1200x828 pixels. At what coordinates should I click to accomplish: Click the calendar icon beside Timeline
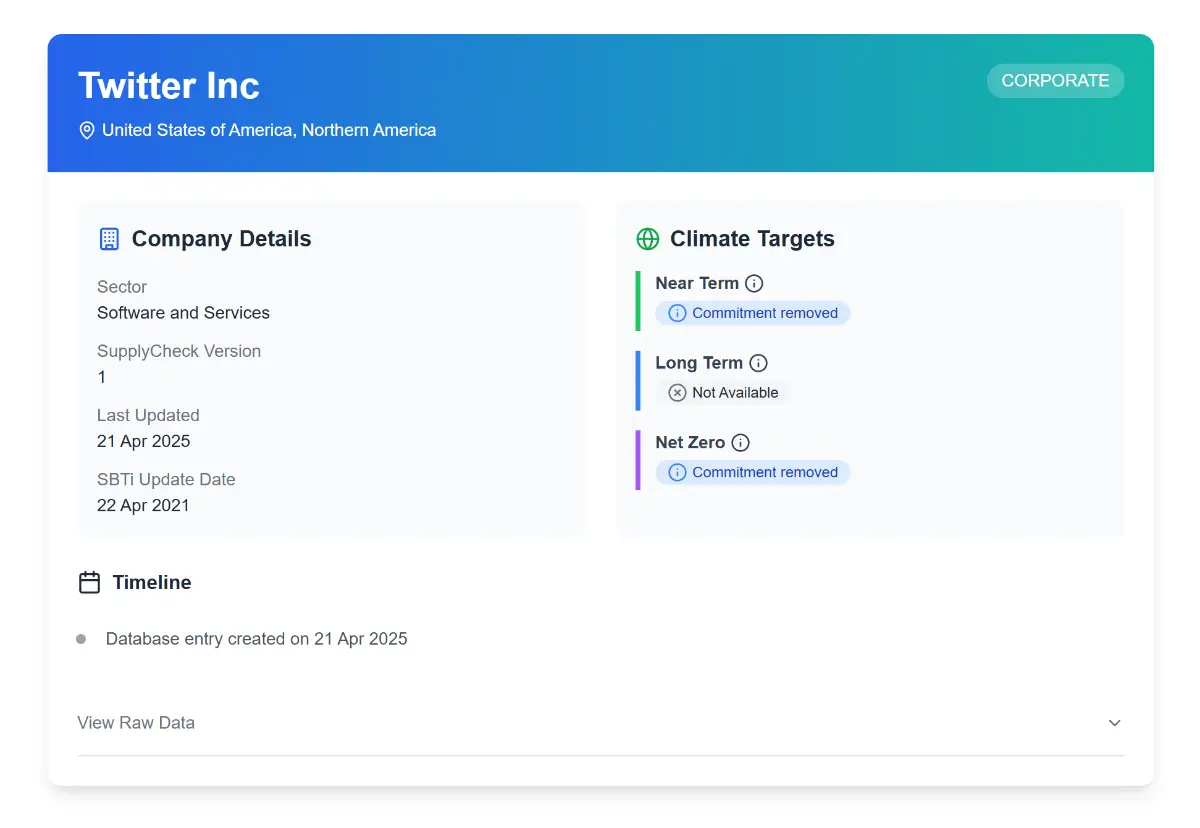89,583
